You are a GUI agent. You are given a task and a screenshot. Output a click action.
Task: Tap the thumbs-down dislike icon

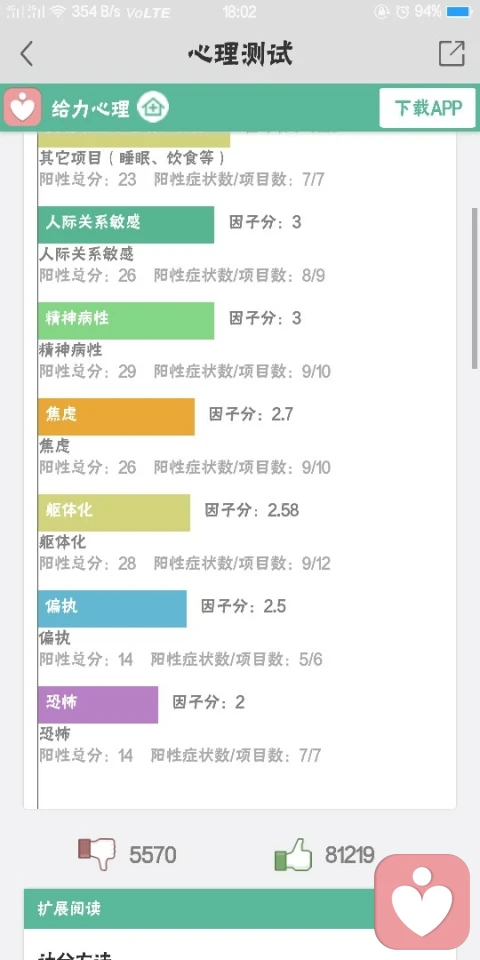click(97, 854)
